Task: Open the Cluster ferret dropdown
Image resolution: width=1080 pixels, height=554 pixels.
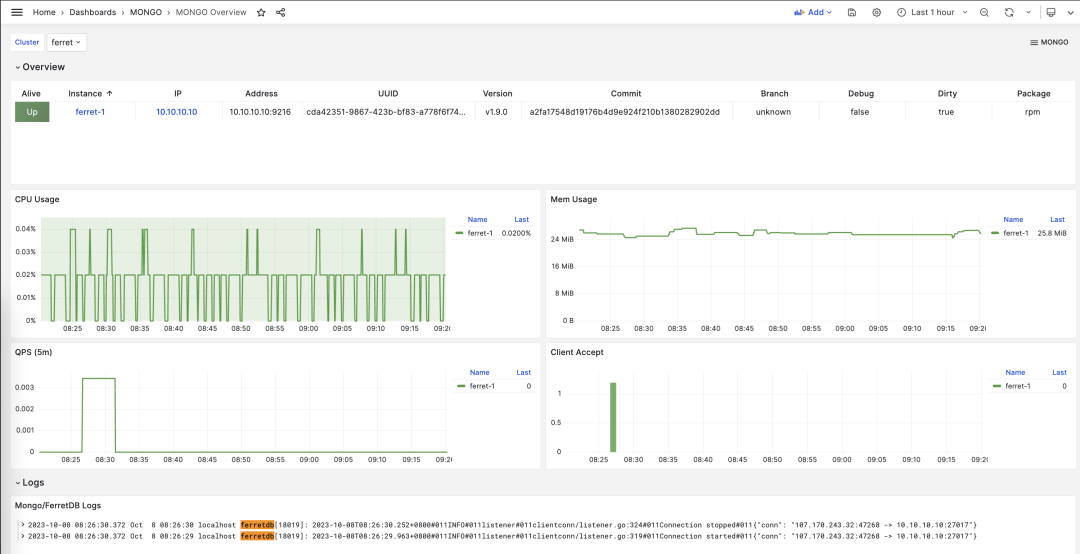Action: click(x=67, y=42)
